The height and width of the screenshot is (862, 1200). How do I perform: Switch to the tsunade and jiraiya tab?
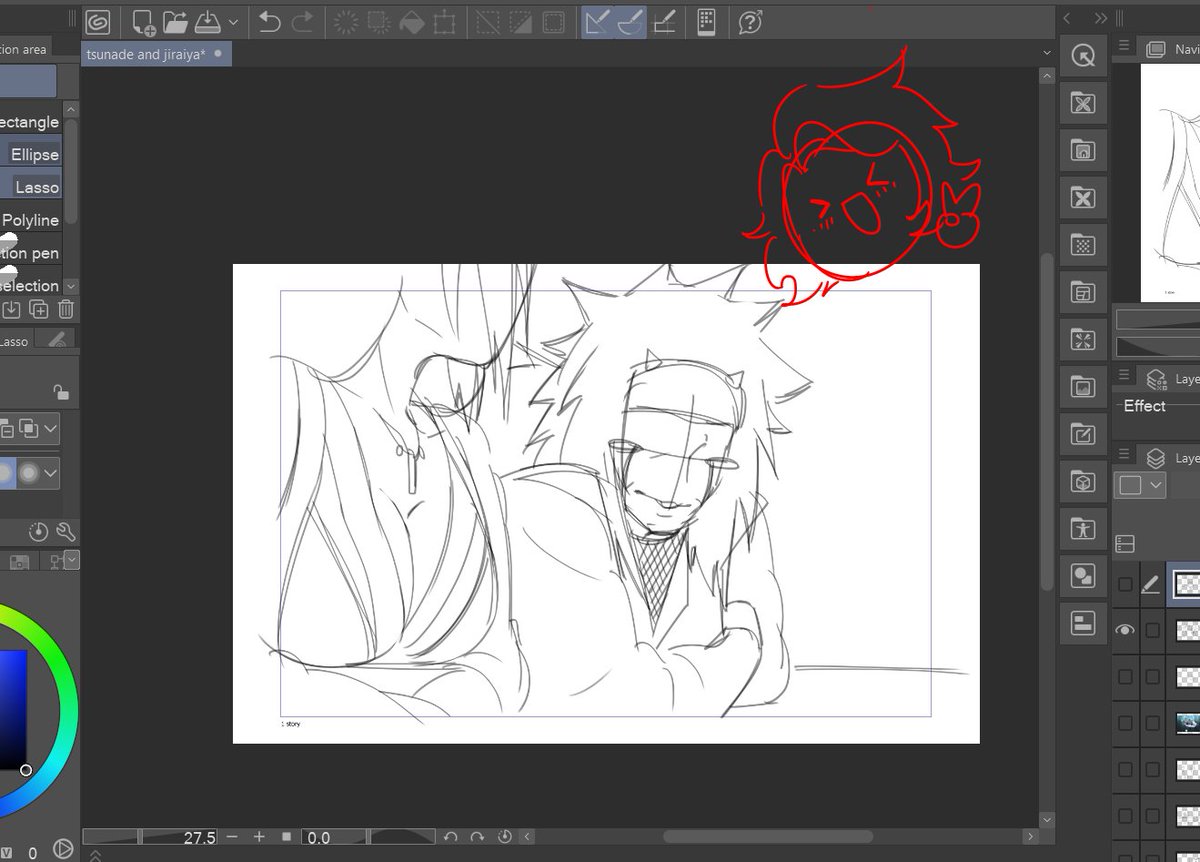150,54
